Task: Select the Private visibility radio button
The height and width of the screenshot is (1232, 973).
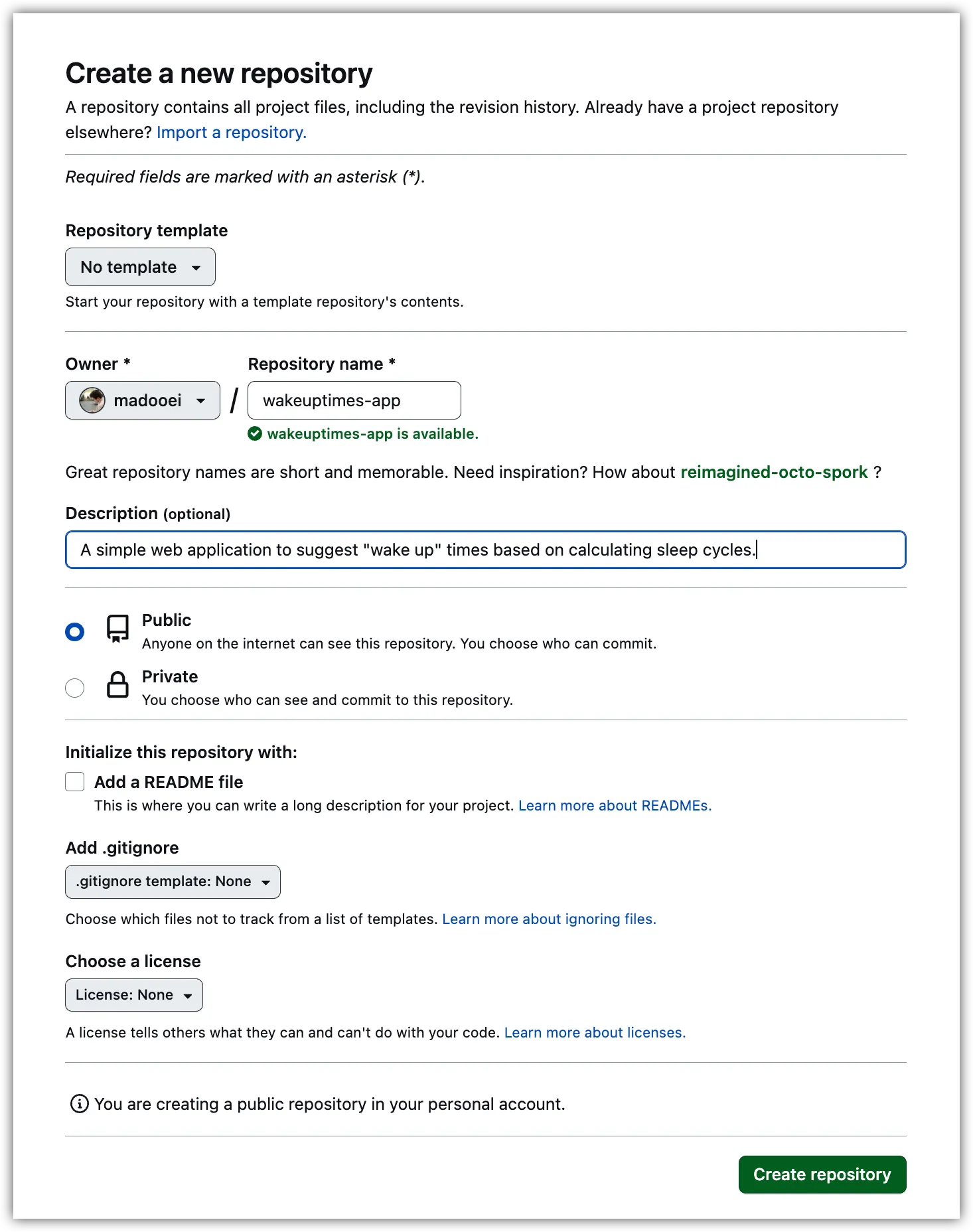Action: pos(75,688)
